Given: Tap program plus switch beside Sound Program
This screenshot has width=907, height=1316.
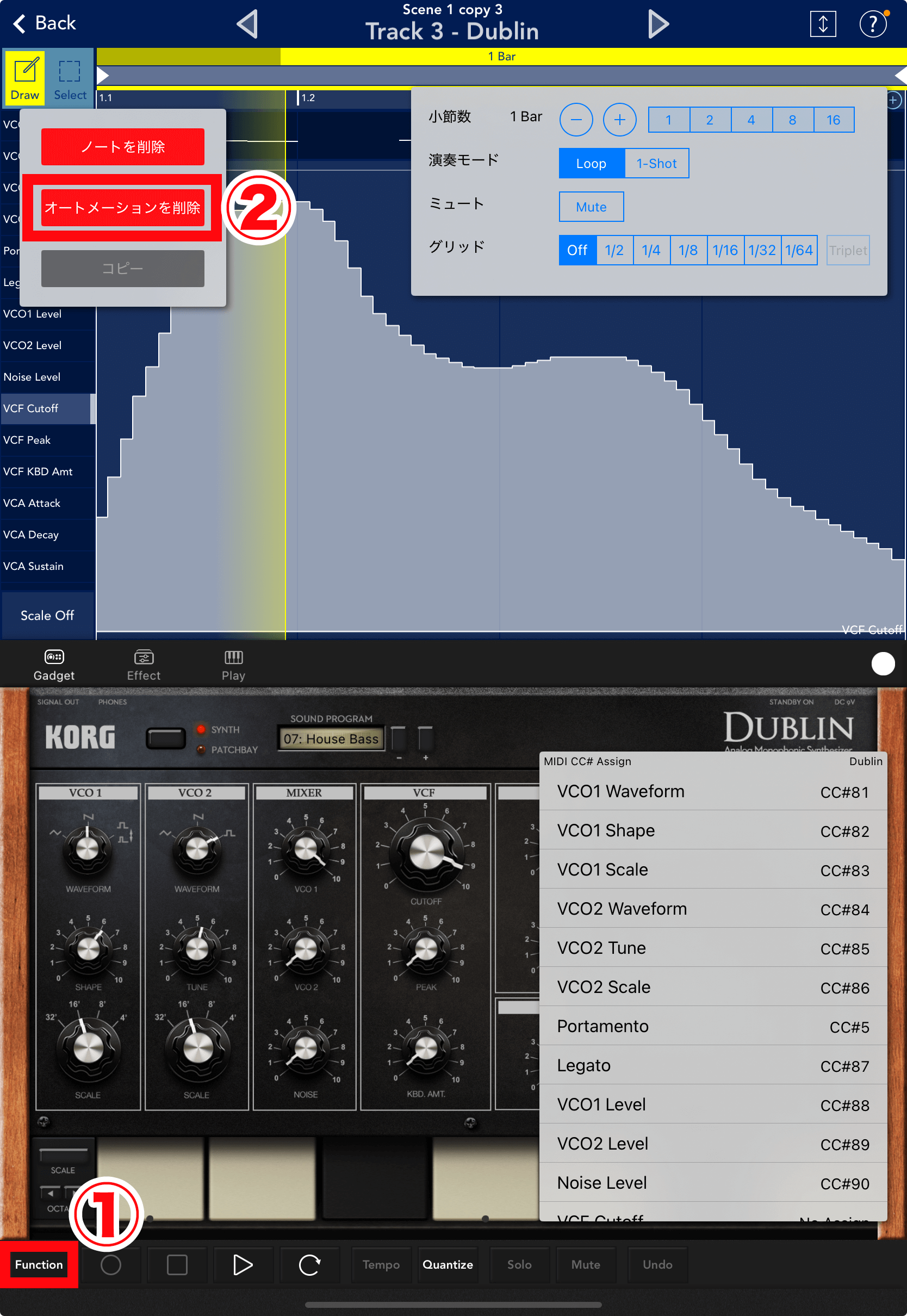Looking at the screenshot, I should [x=426, y=738].
